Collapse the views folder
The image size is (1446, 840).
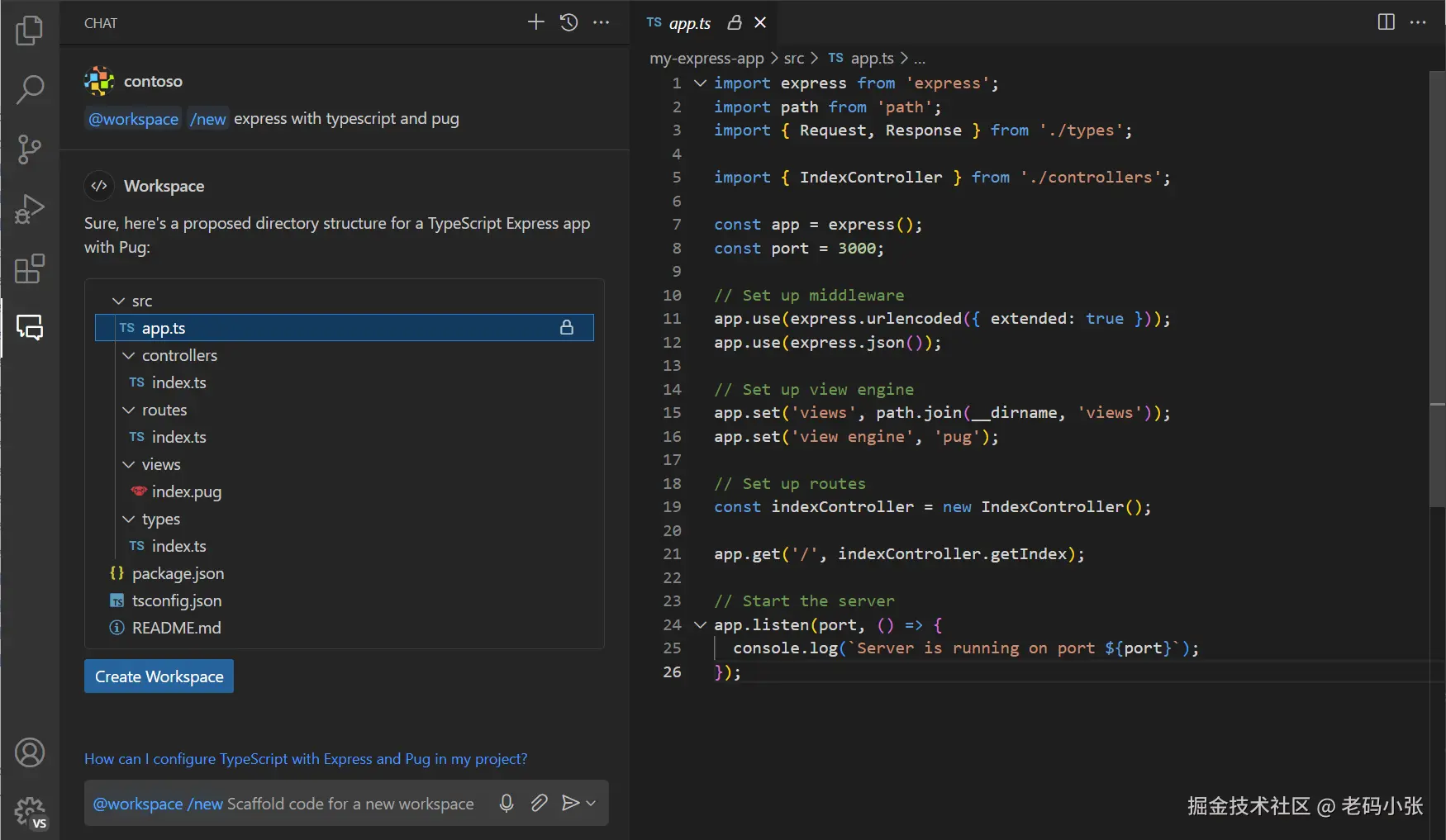[x=129, y=465]
